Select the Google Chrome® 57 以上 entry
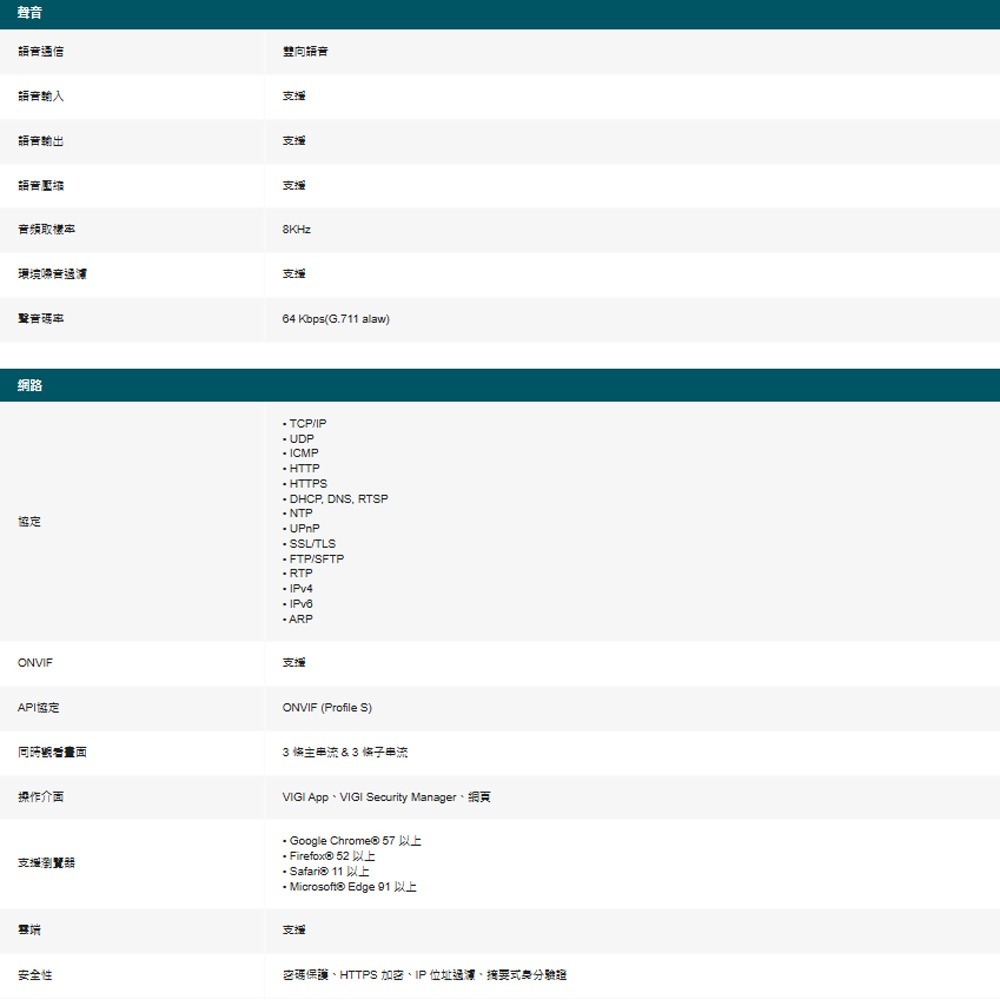Image resolution: width=1000 pixels, height=1000 pixels. click(354, 840)
